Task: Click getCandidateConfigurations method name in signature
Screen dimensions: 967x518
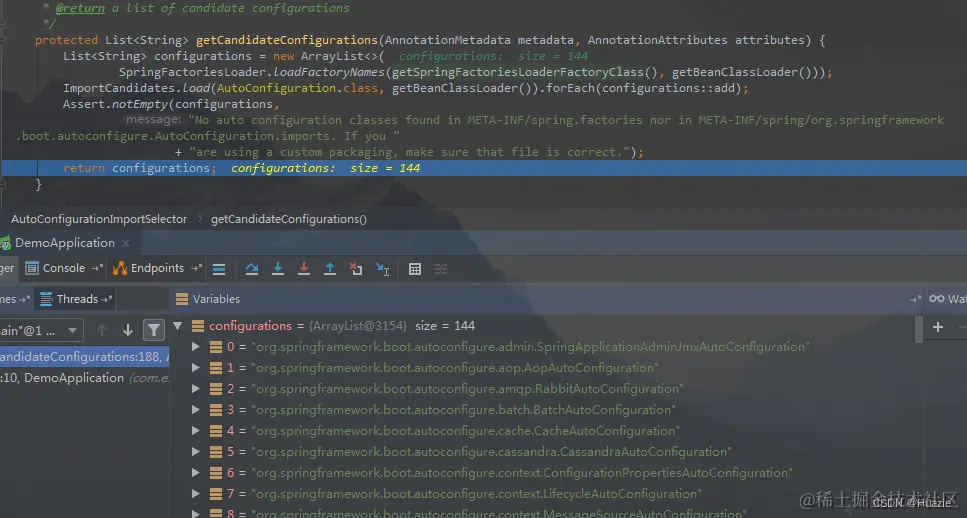Action: (x=286, y=40)
